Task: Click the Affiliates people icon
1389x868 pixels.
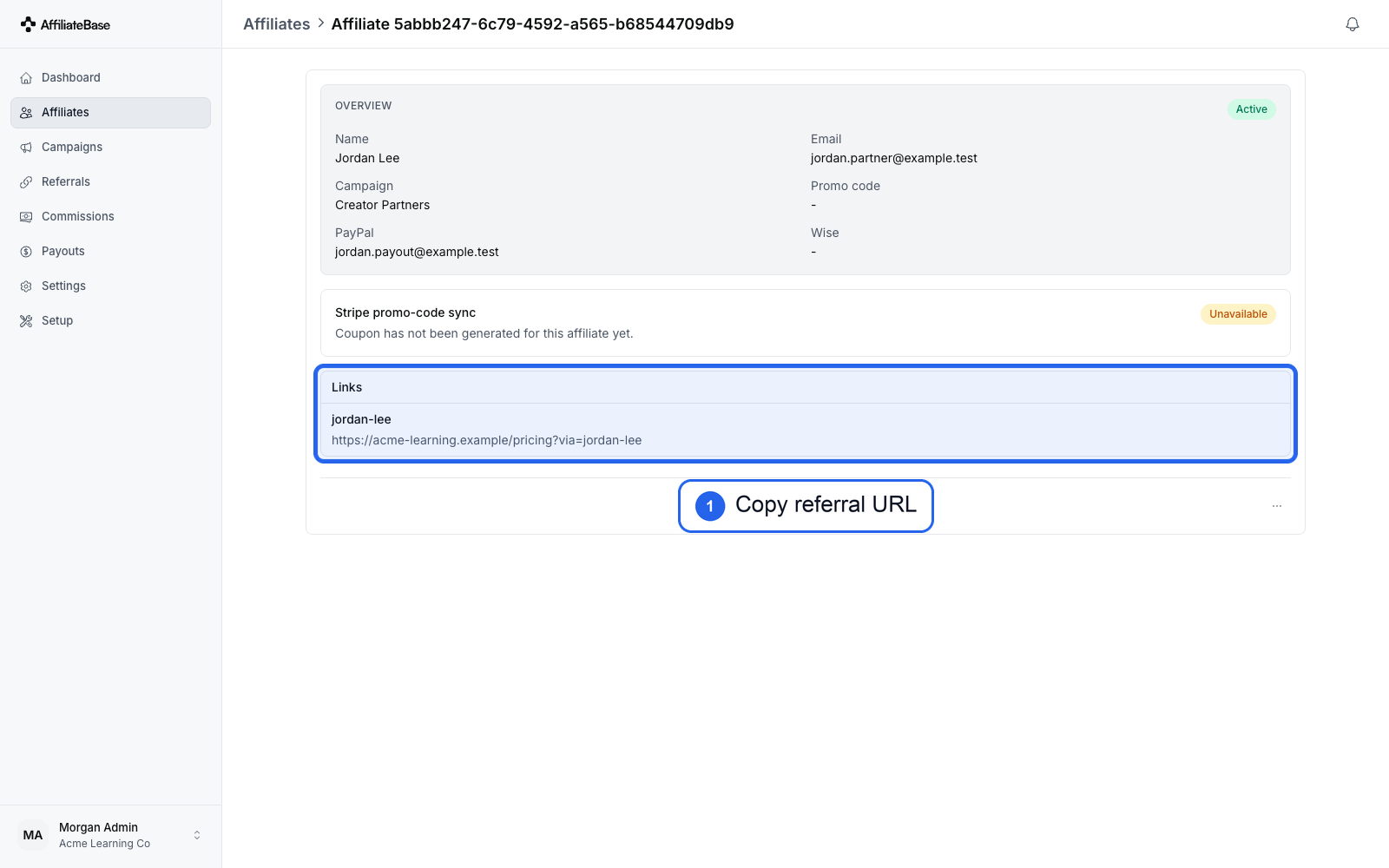Action: [x=26, y=113]
